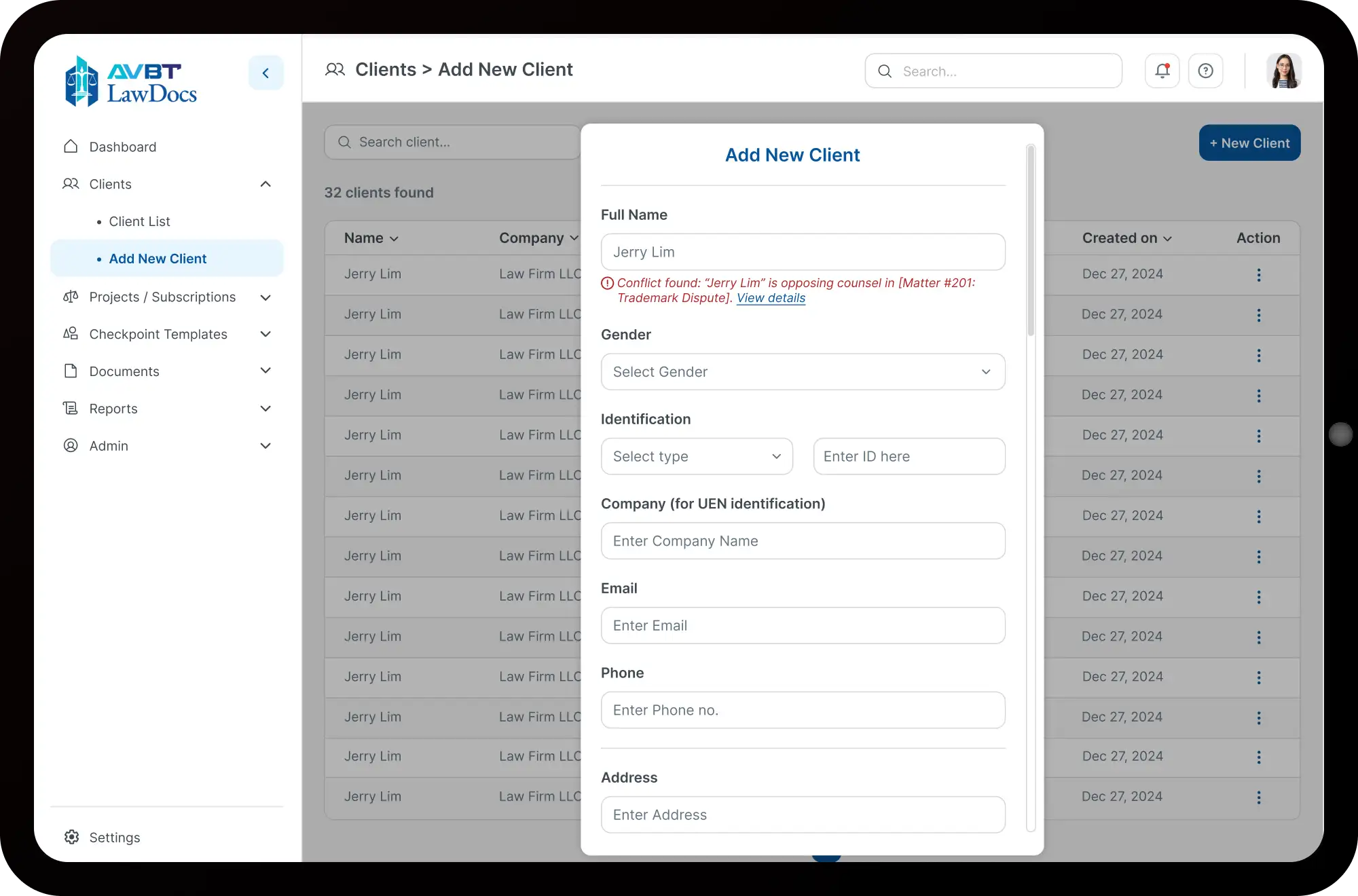Sort the table by Company column

538,238
